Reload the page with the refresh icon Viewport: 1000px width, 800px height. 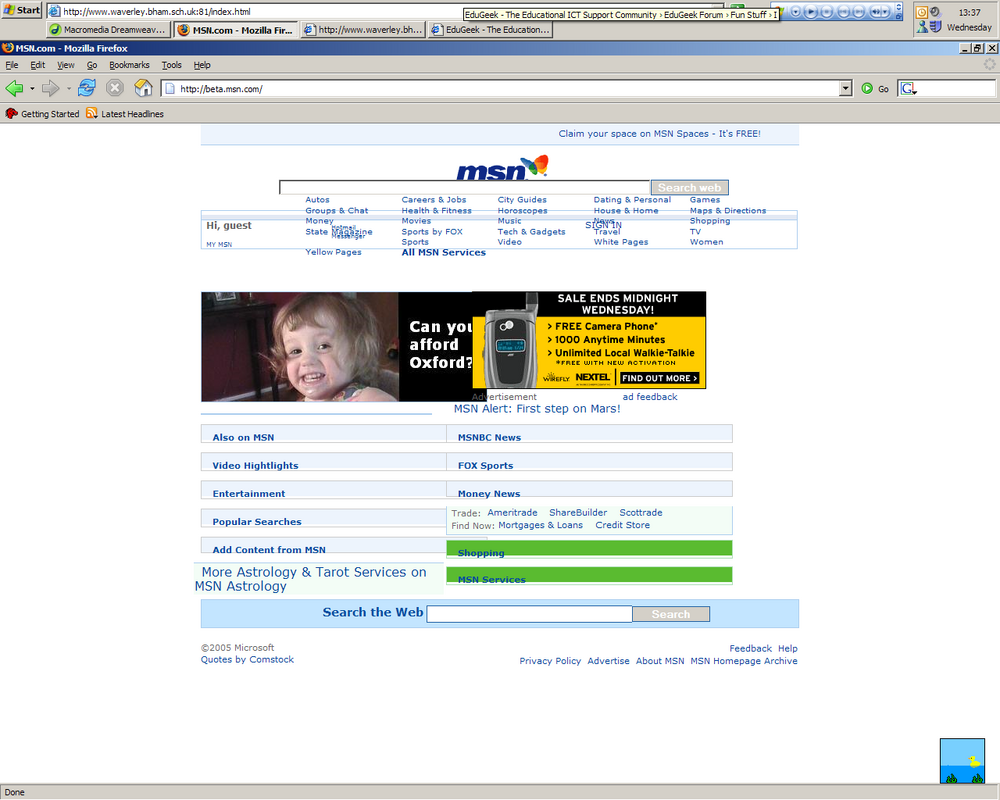point(87,88)
